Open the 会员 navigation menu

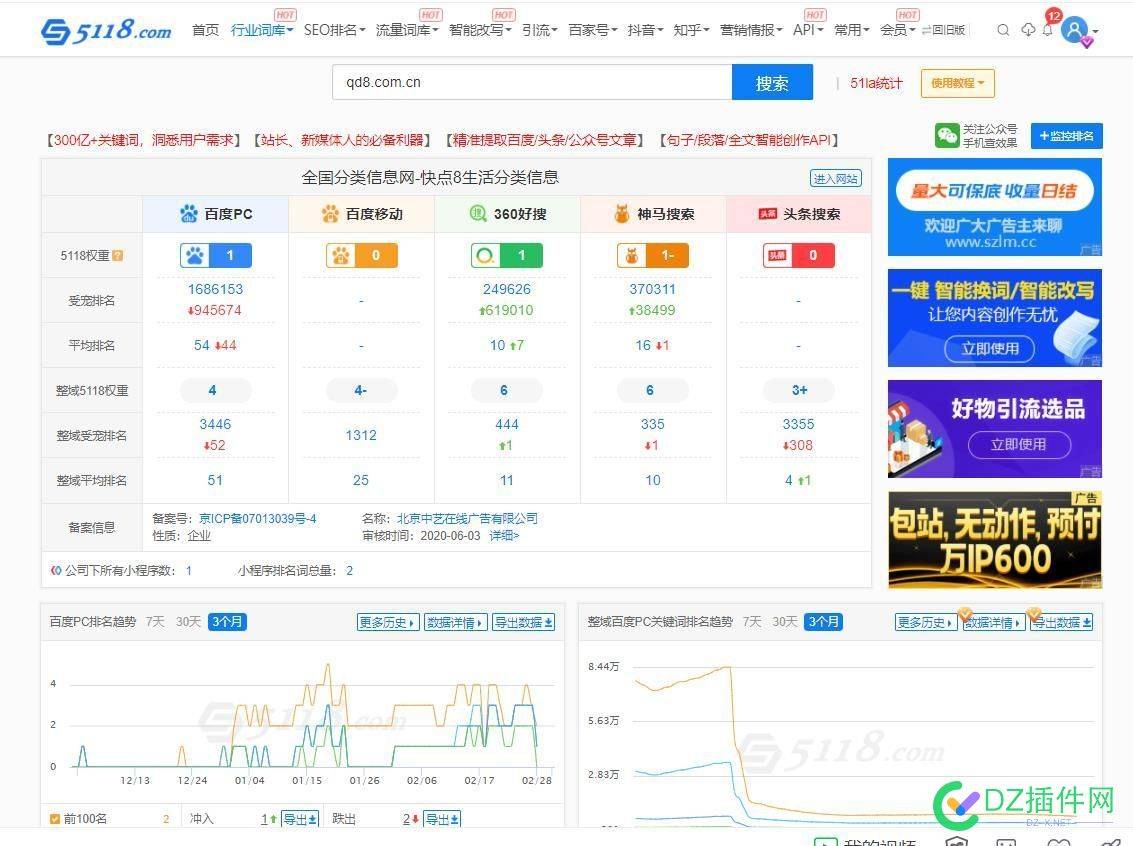coord(897,30)
